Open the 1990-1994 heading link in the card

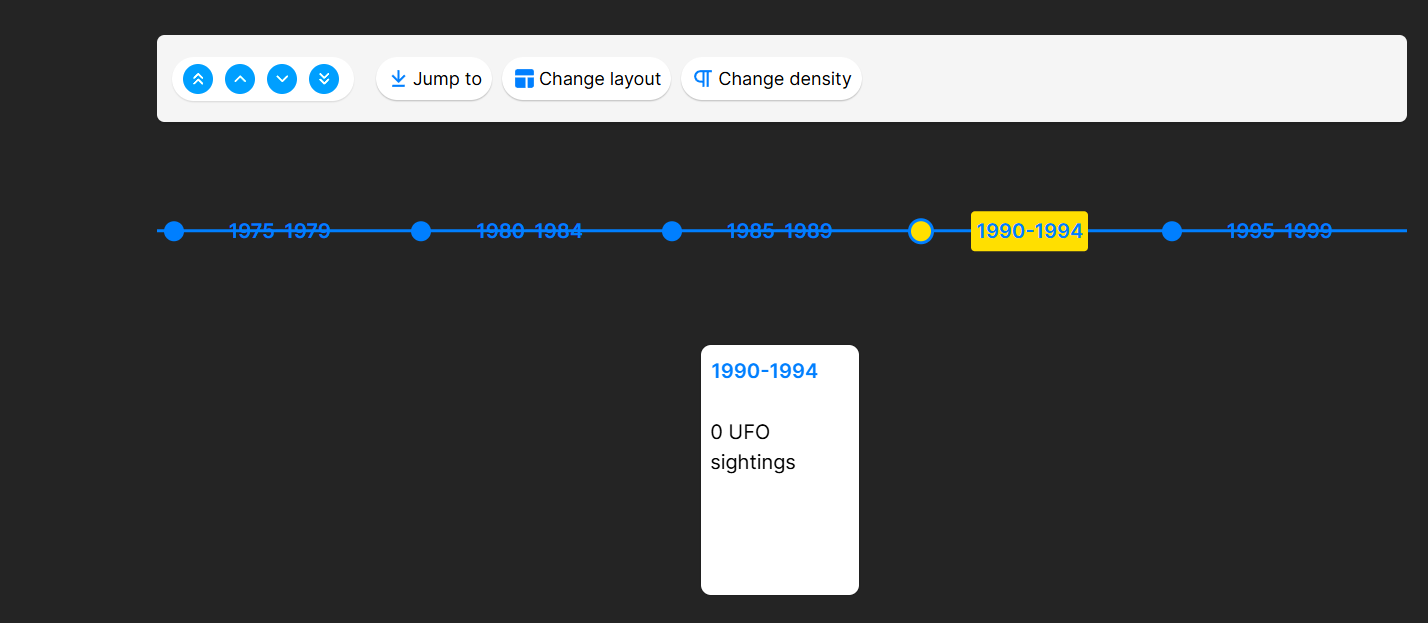(x=764, y=370)
